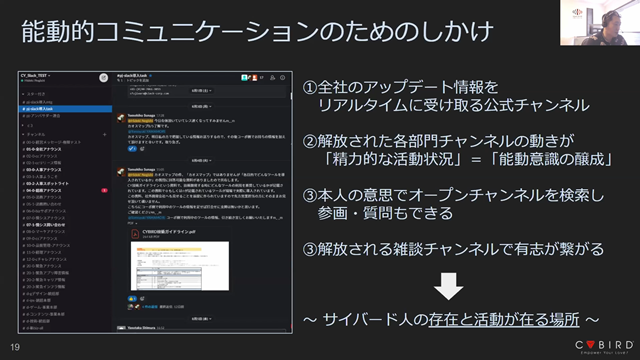Click the underlined text 存在と活動が在る場所
The width and height of the screenshot is (640, 360).
click(504, 320)
